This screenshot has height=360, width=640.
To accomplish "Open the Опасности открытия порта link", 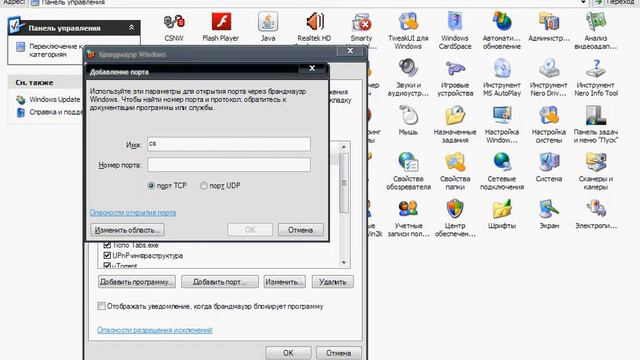I will point(133,213).
